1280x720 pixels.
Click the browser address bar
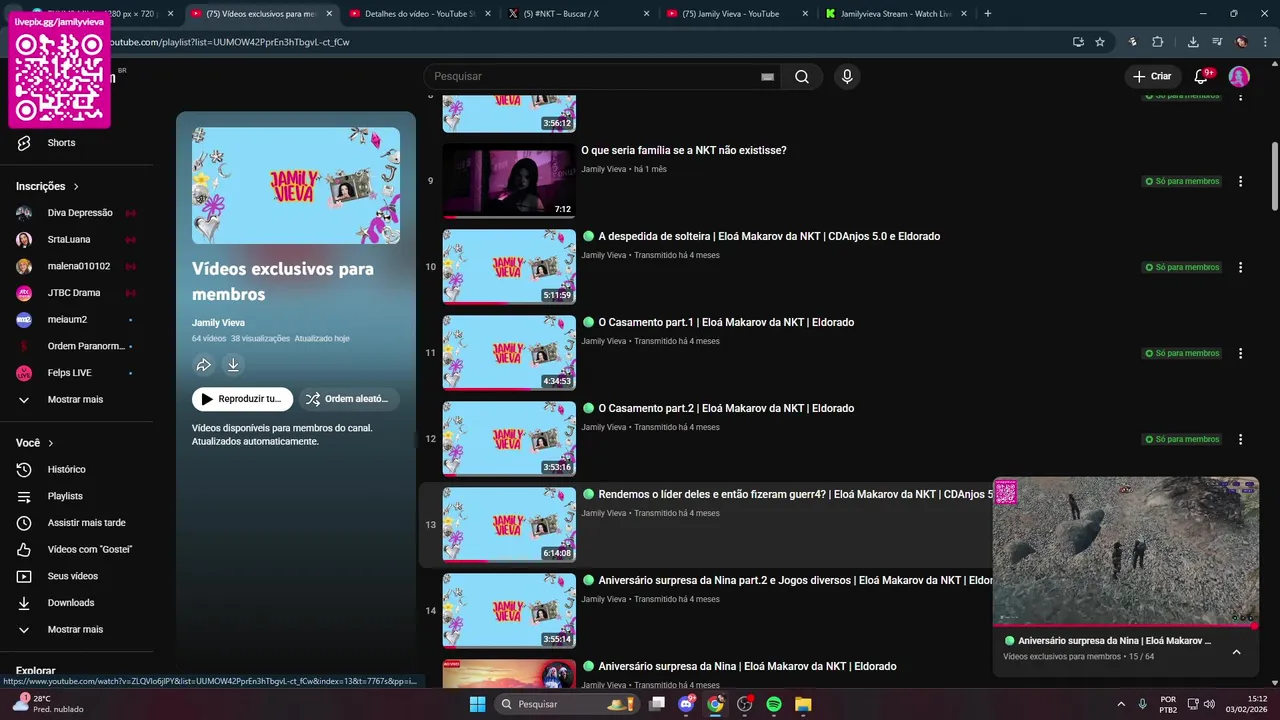580,42
